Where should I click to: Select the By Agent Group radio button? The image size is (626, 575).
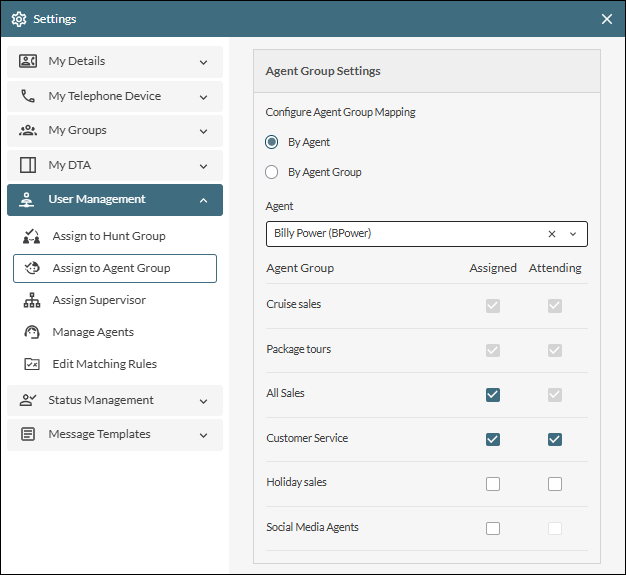[272, 172]
